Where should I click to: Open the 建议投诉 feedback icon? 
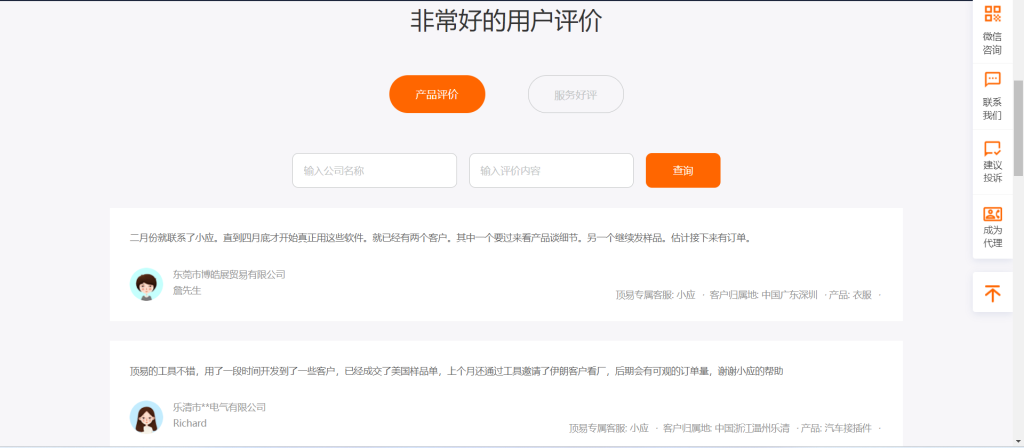pyautogui.click(x=992, y=148)
